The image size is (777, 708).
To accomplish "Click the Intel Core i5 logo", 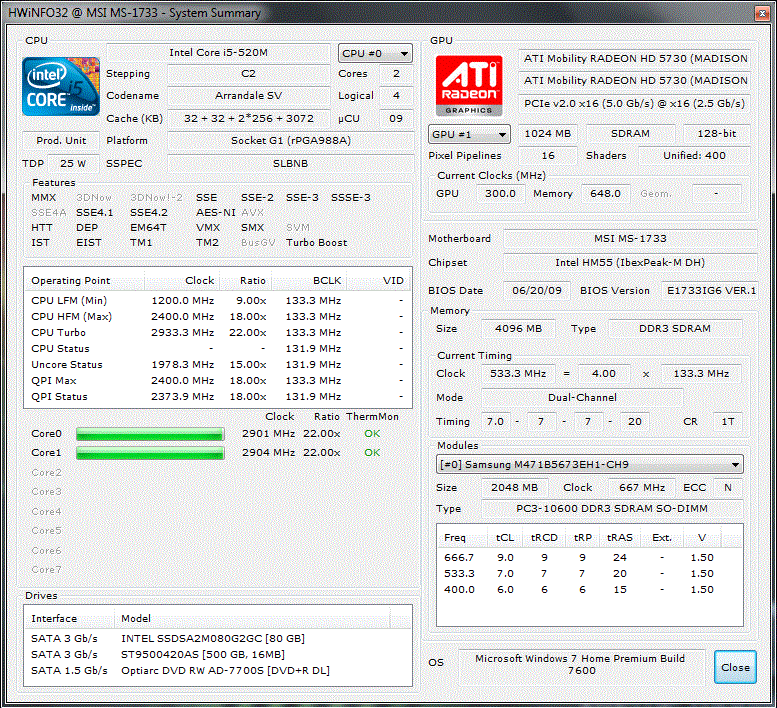I will click(x=61, y=86).
